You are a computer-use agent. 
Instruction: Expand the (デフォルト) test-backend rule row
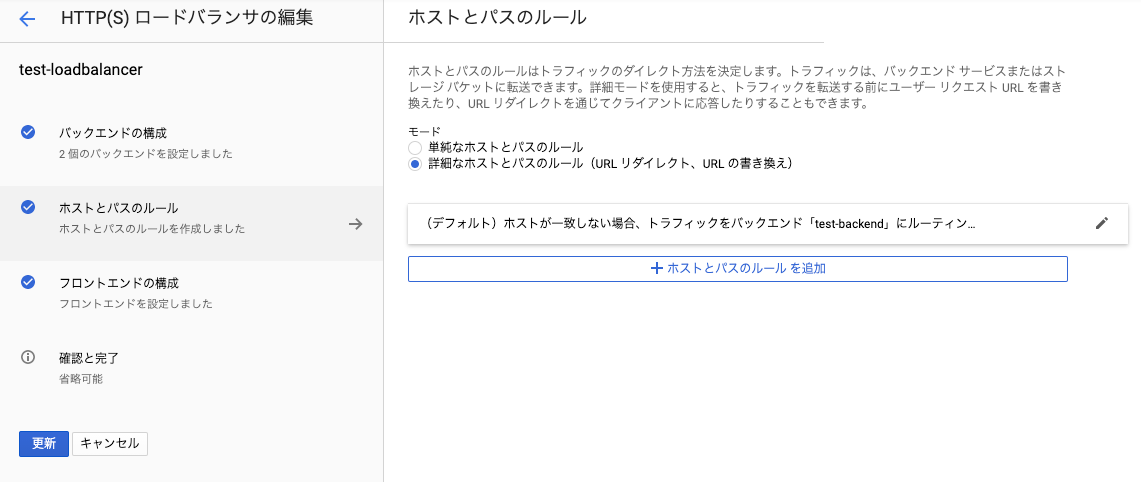(768, 224)
